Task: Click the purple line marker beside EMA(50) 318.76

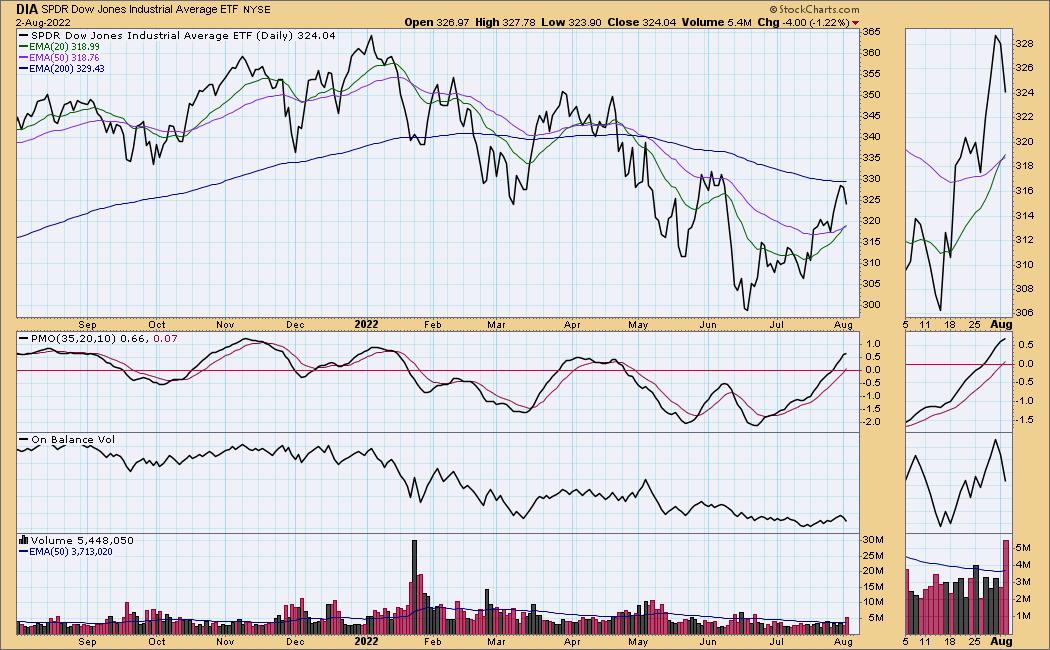Action: [x=23, y=58]
